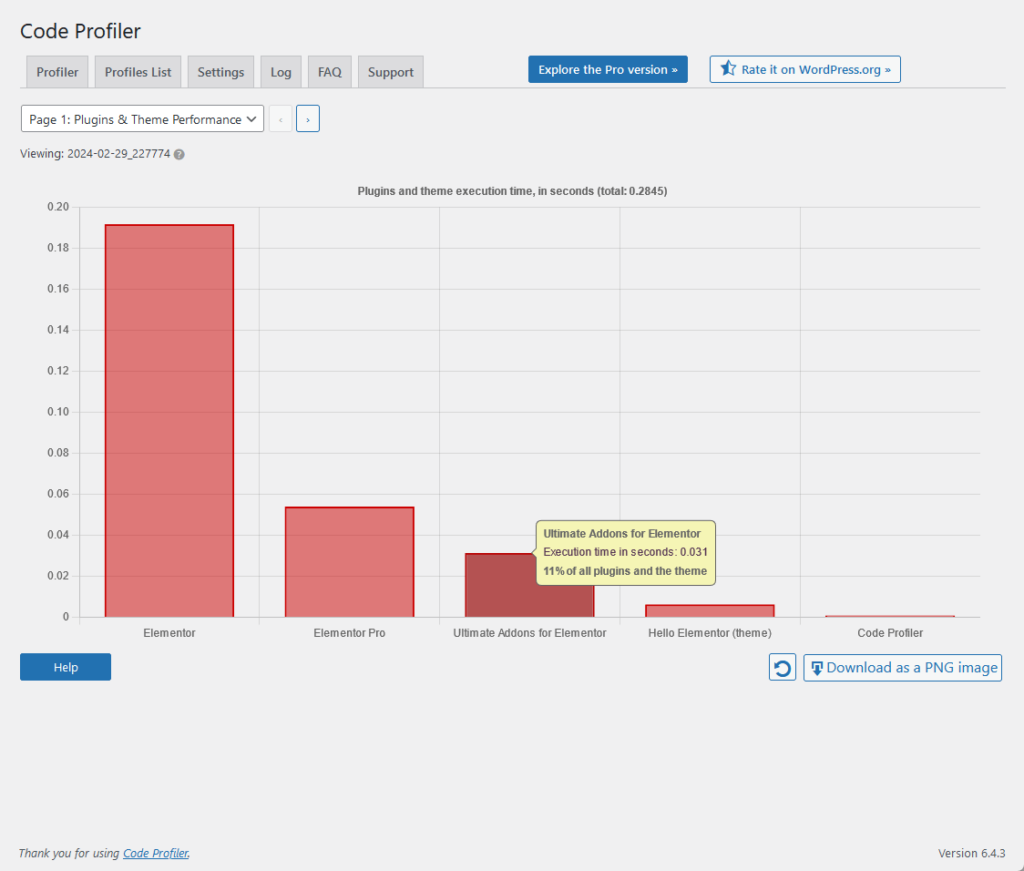
Task: Click Download as a PNG image button
Action: [x=902, y=667]
